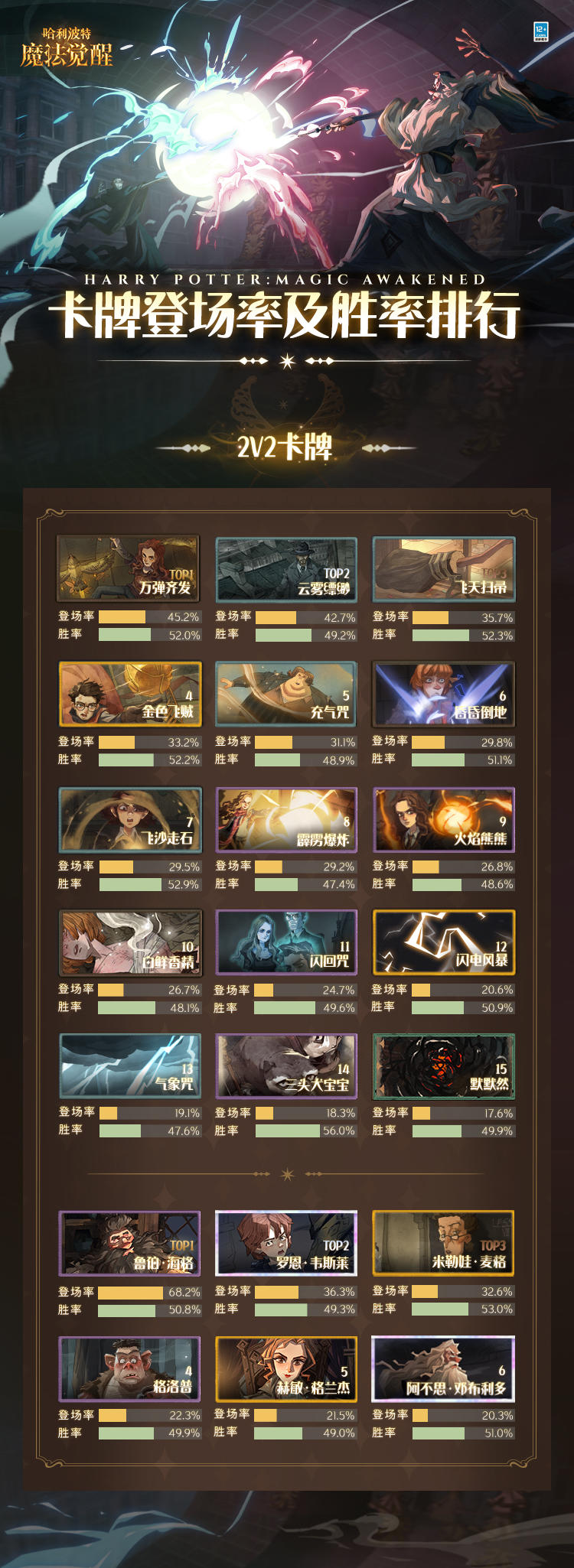Viewport: 574px width, 1568px height.
Task: Click the 金色飞贼 golden snitch card
Action: [130, 694]
